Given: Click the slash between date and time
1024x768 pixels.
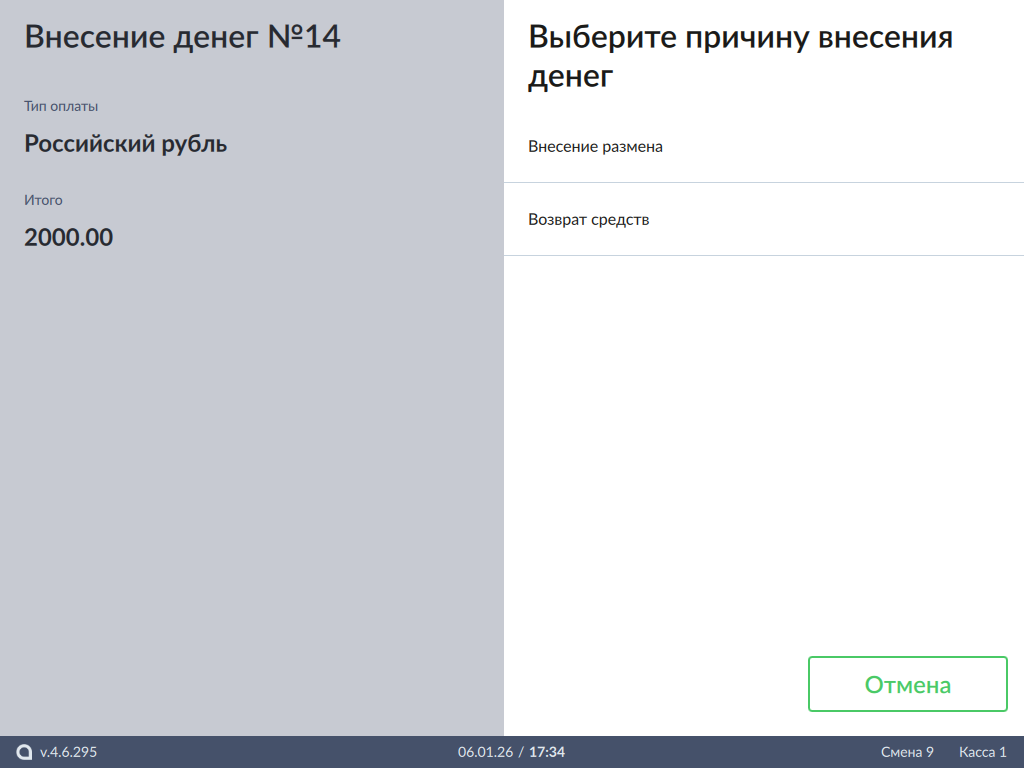Looking at the screenshot, I should (521, 752).
